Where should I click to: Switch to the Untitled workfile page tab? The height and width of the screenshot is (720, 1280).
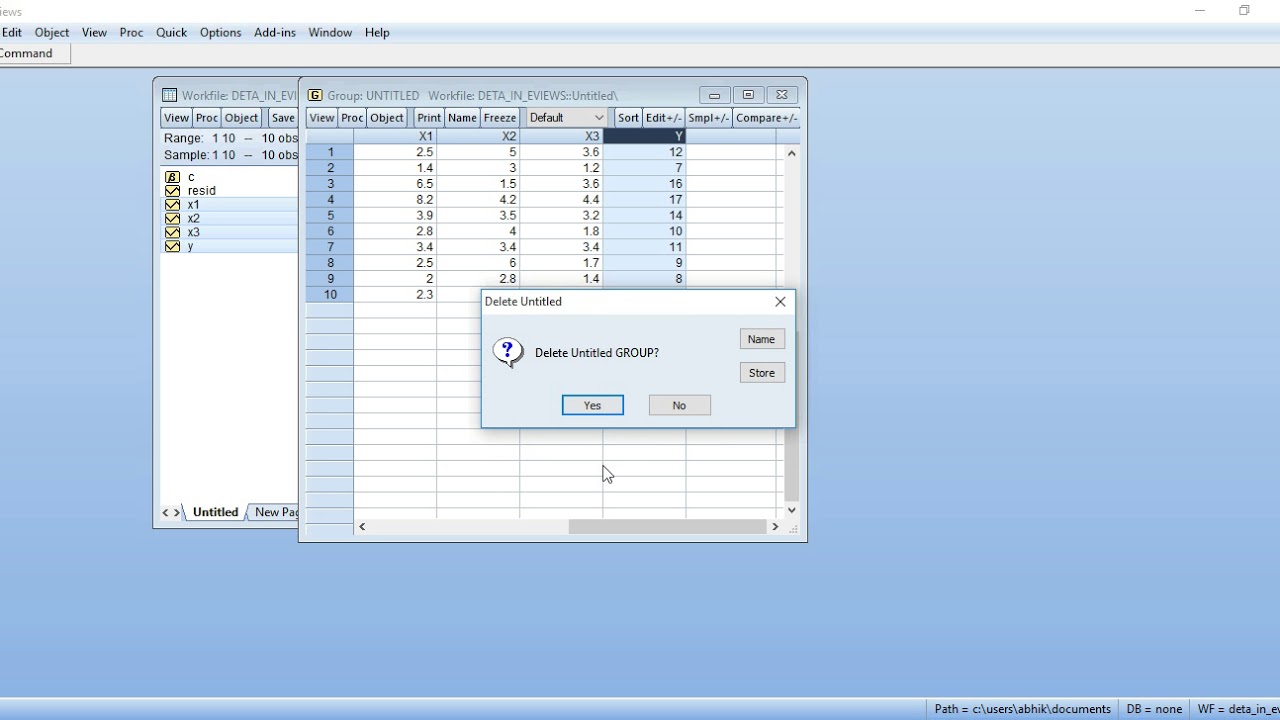216,512
